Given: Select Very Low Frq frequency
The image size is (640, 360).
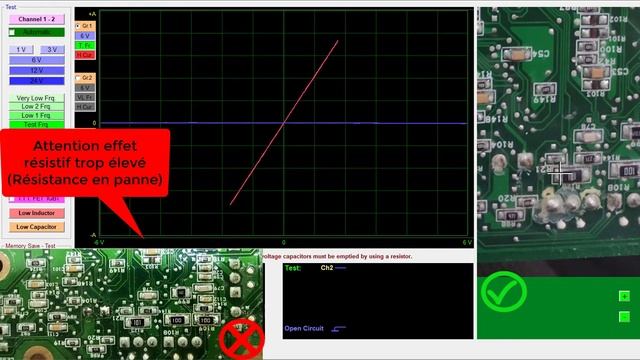Looking at the screenshot, I should click(x=36, y=98).
